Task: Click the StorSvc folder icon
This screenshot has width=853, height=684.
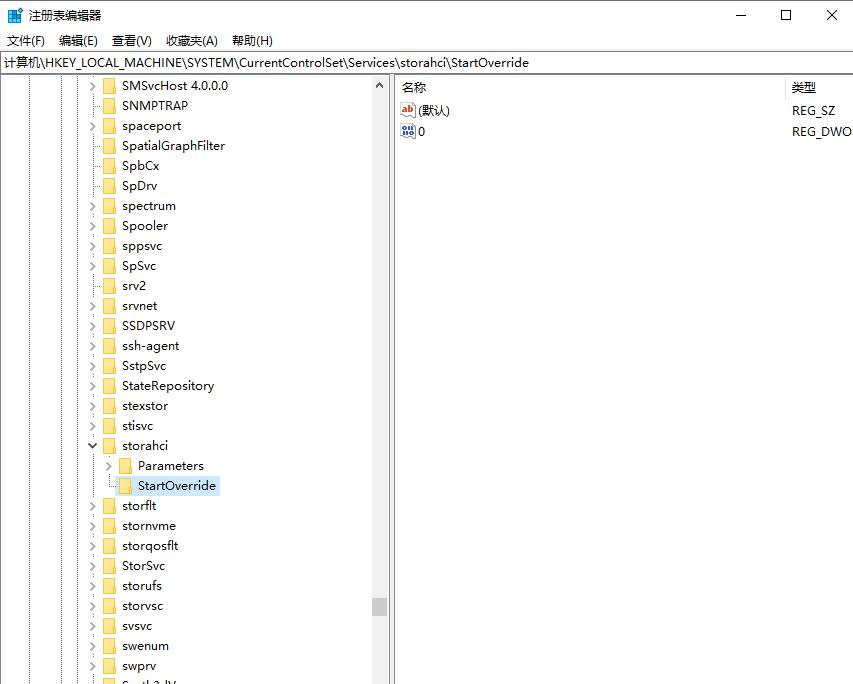Action: [x=109, y=565]
